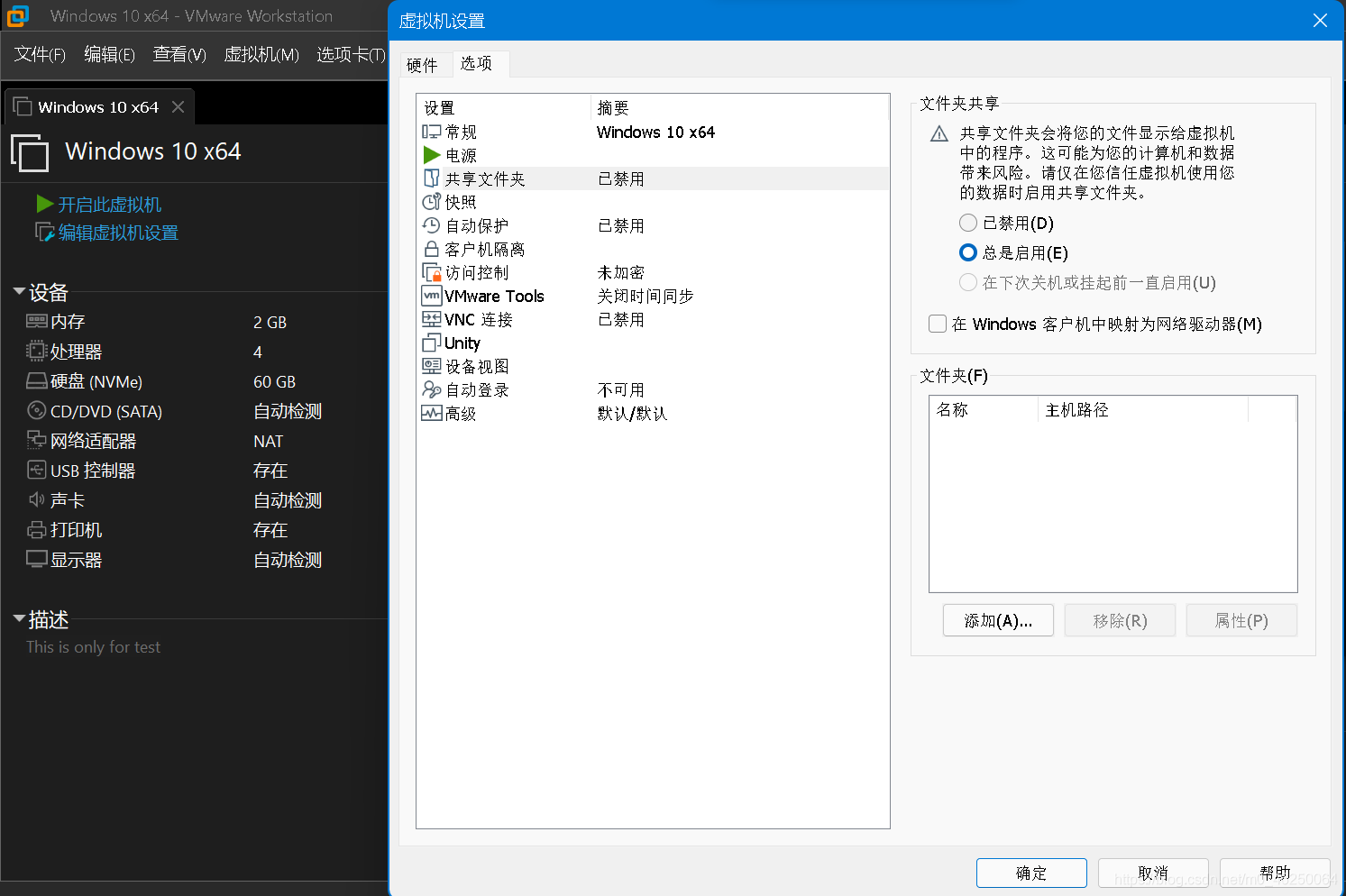Switch to the 硬件 (Hardware) tab
Image resolution: width=1346 pixels, height=896 pixels.
click(422, 65)
